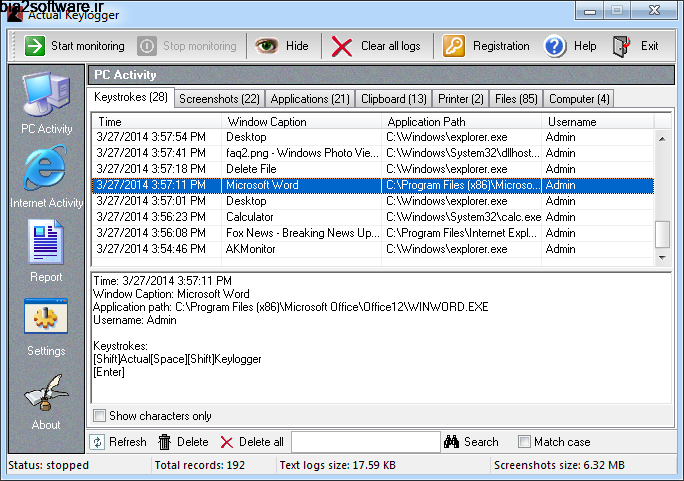This screenshot has height=481, width=684.
Task: Switch to the Files (85) tab
Action: 516,99
